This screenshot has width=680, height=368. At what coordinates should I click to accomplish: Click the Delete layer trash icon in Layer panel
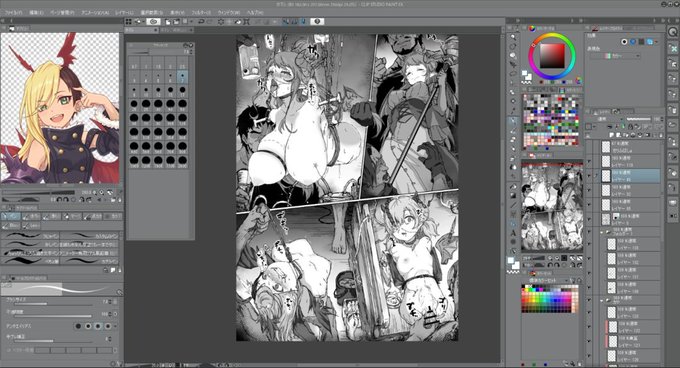click(661, 135)
